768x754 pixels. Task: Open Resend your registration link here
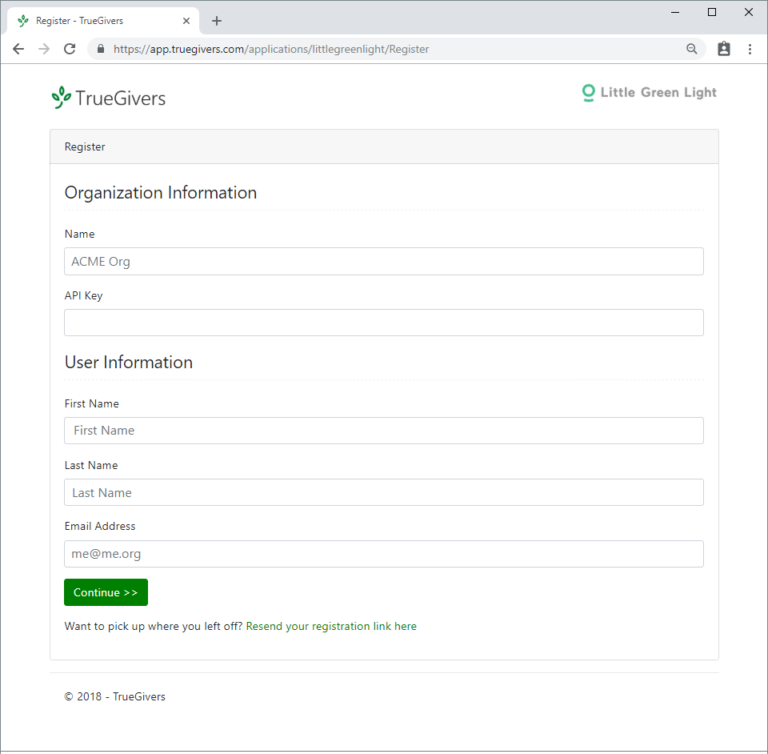[331, 627]
